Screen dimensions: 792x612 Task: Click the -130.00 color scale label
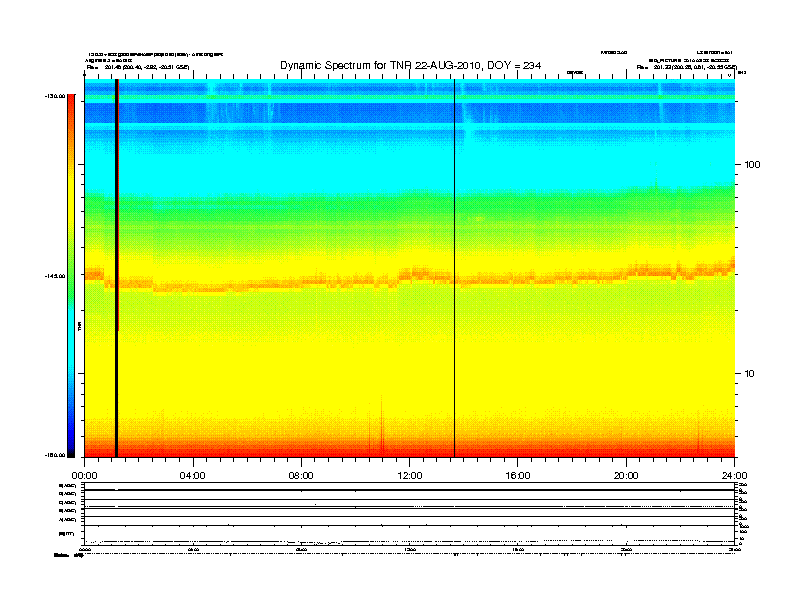click(x=55, y=96)
